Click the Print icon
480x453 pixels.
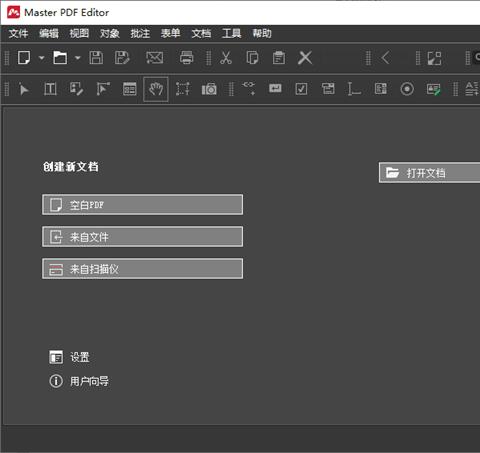(186, 58)
